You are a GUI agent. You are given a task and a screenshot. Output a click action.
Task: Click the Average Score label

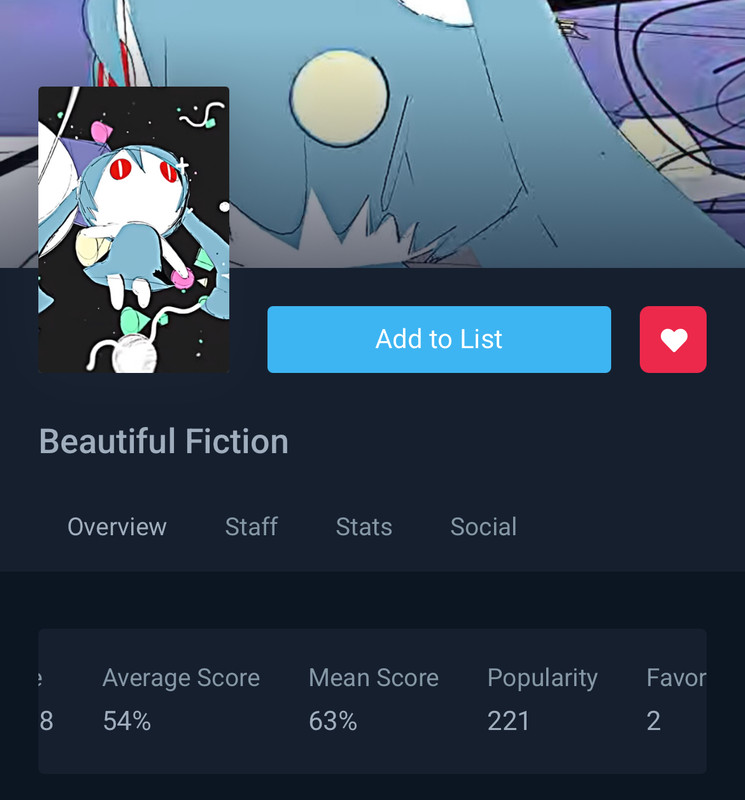pyautogui.click(x=181, y=678)
